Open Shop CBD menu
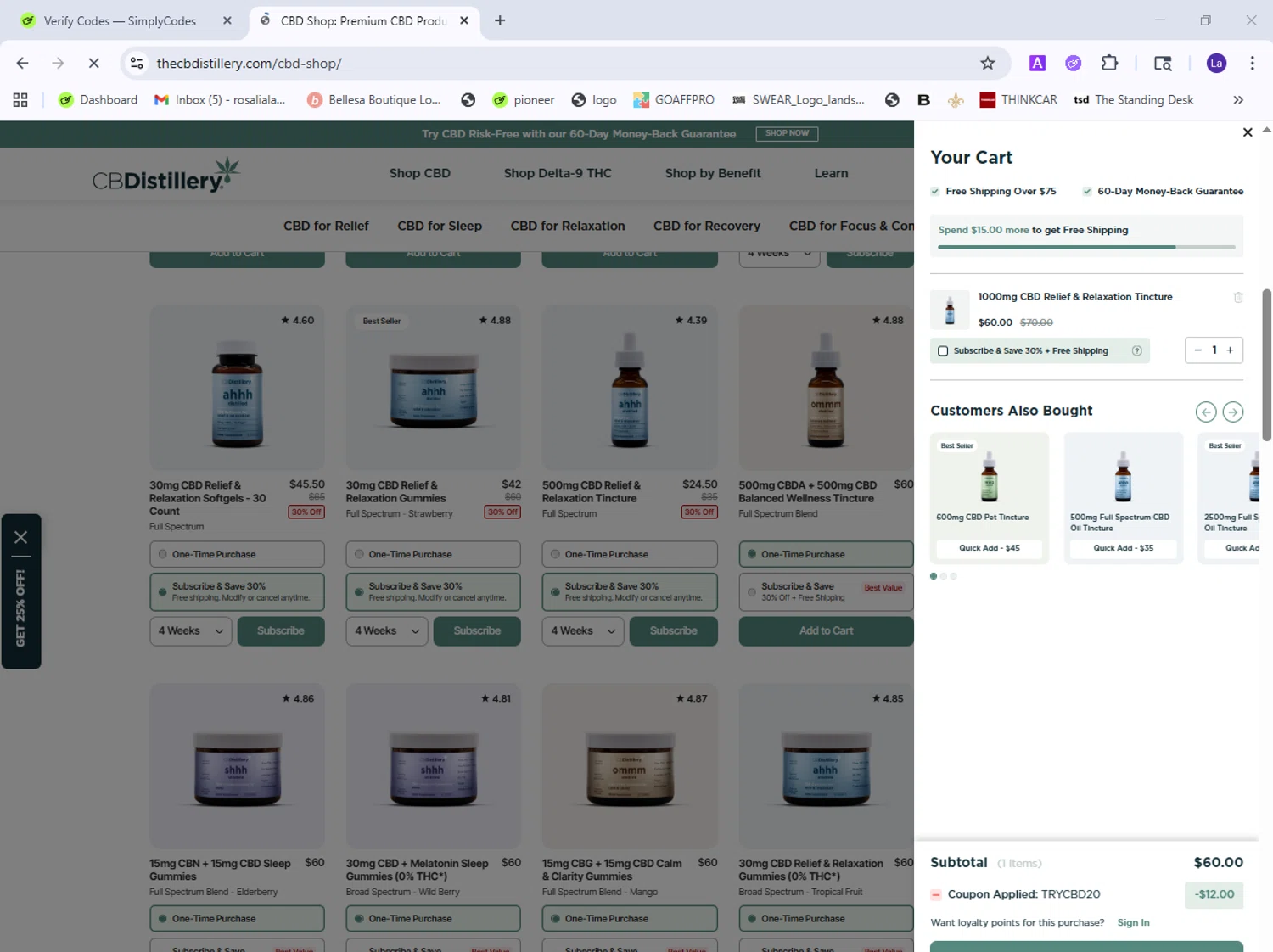Viewport: 1273px width, 952px height. tap(420, 173)
